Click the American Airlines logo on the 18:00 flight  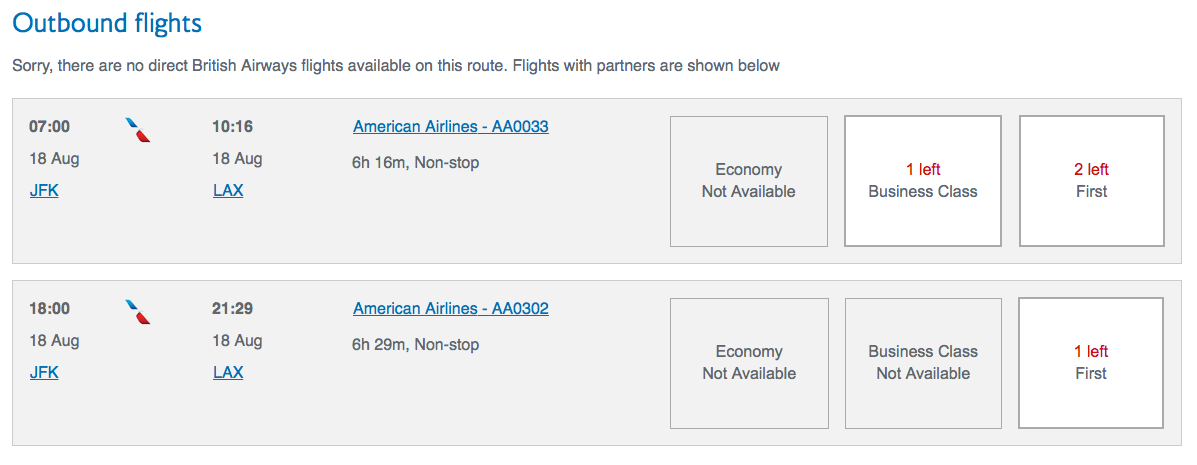point(138,311)
